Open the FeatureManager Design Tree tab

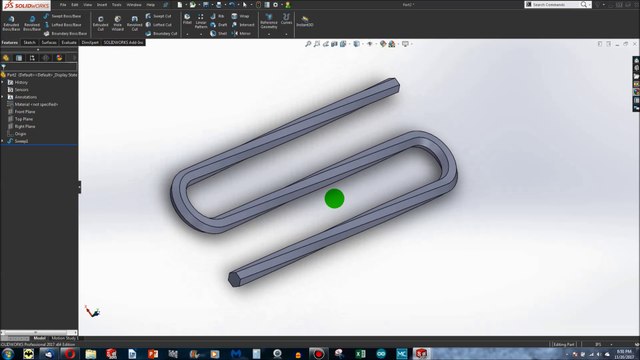coord(6,58)
